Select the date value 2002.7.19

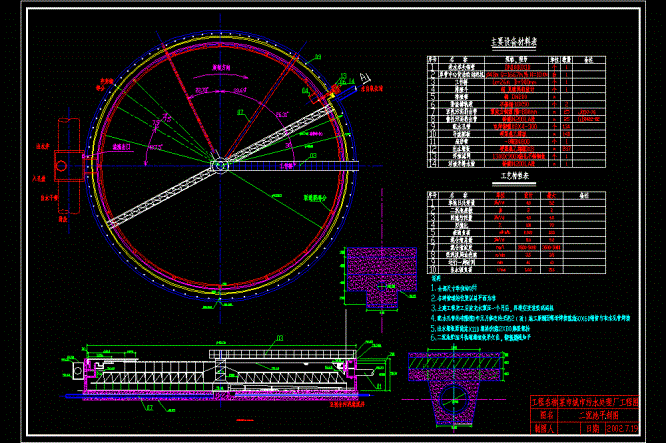click(x=622, y=428)
